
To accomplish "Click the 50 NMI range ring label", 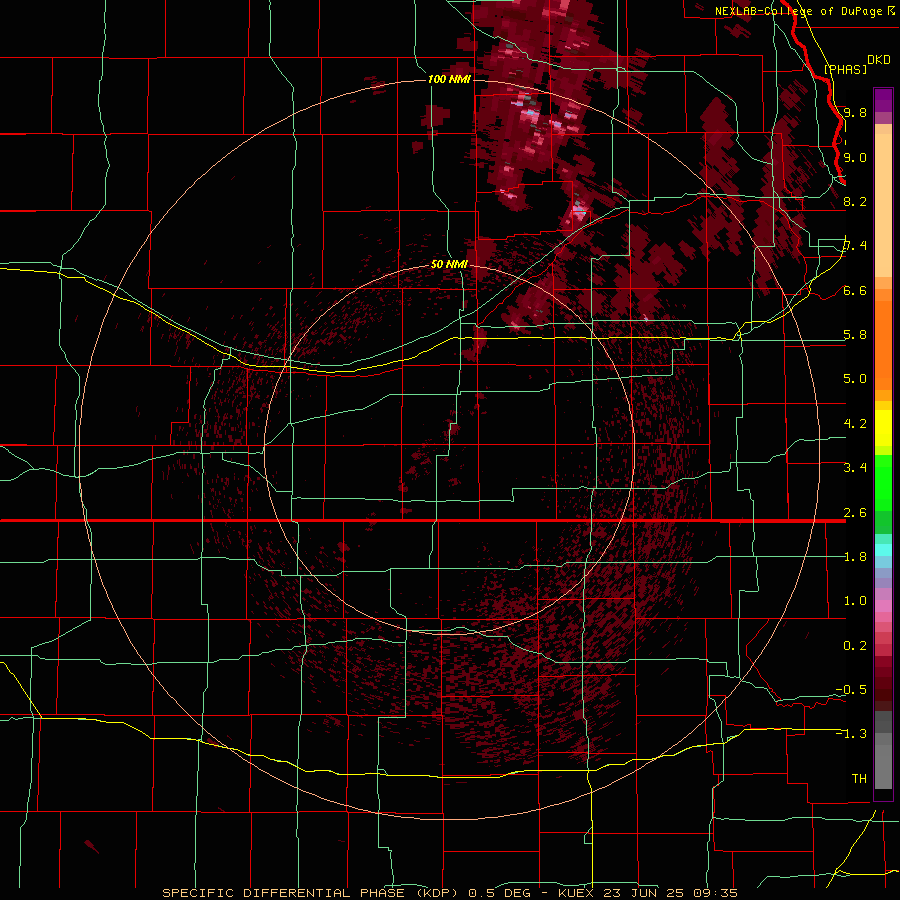I will click(x=449, y=264).
